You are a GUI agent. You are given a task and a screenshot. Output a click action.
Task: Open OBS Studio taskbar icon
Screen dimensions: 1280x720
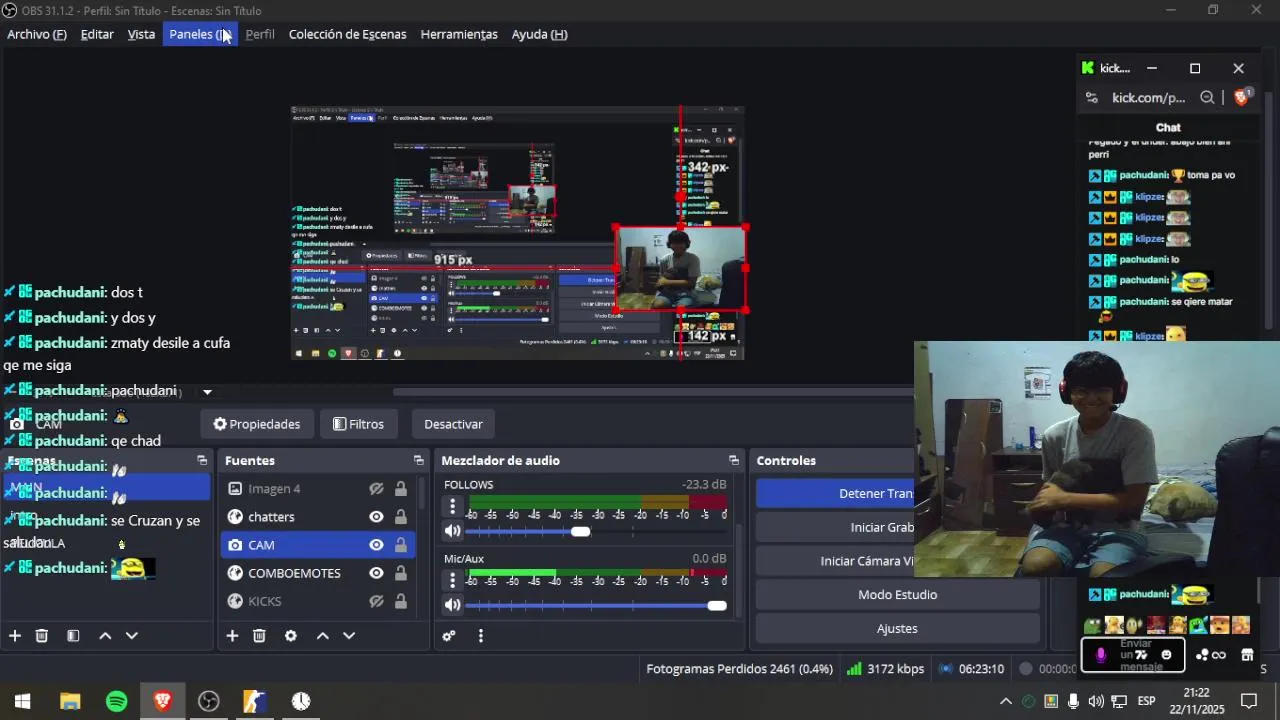[x=209, y=701]
